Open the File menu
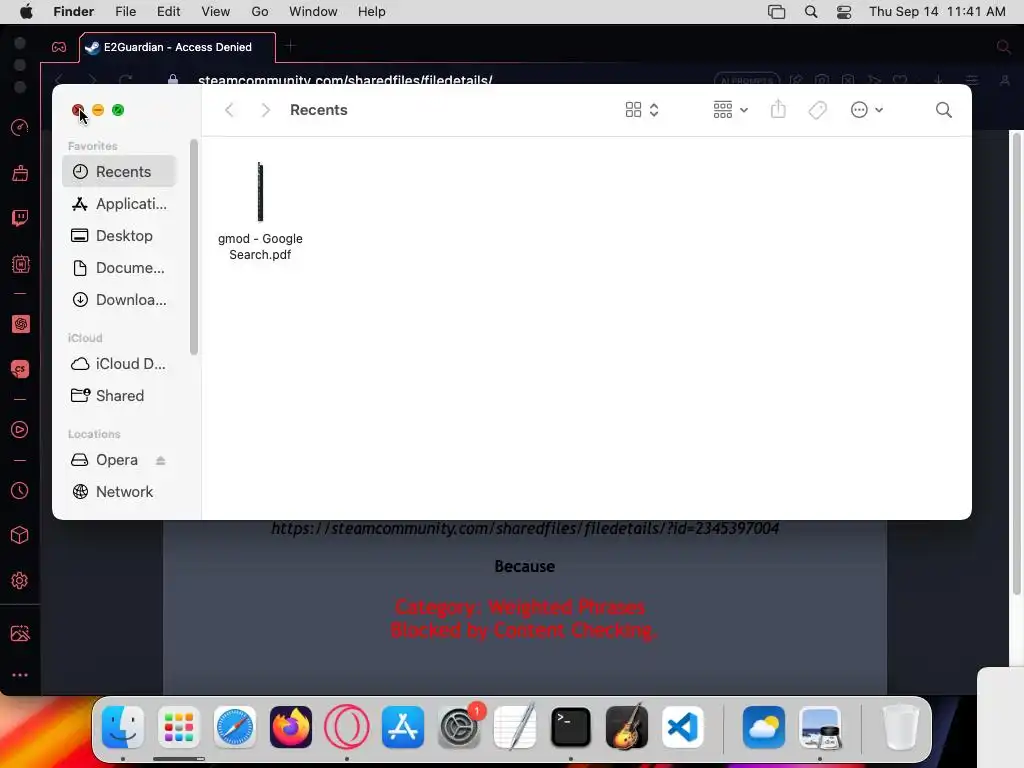This screenshot has width=1024, height=768. pyautogui.click(x=125, y=12)
